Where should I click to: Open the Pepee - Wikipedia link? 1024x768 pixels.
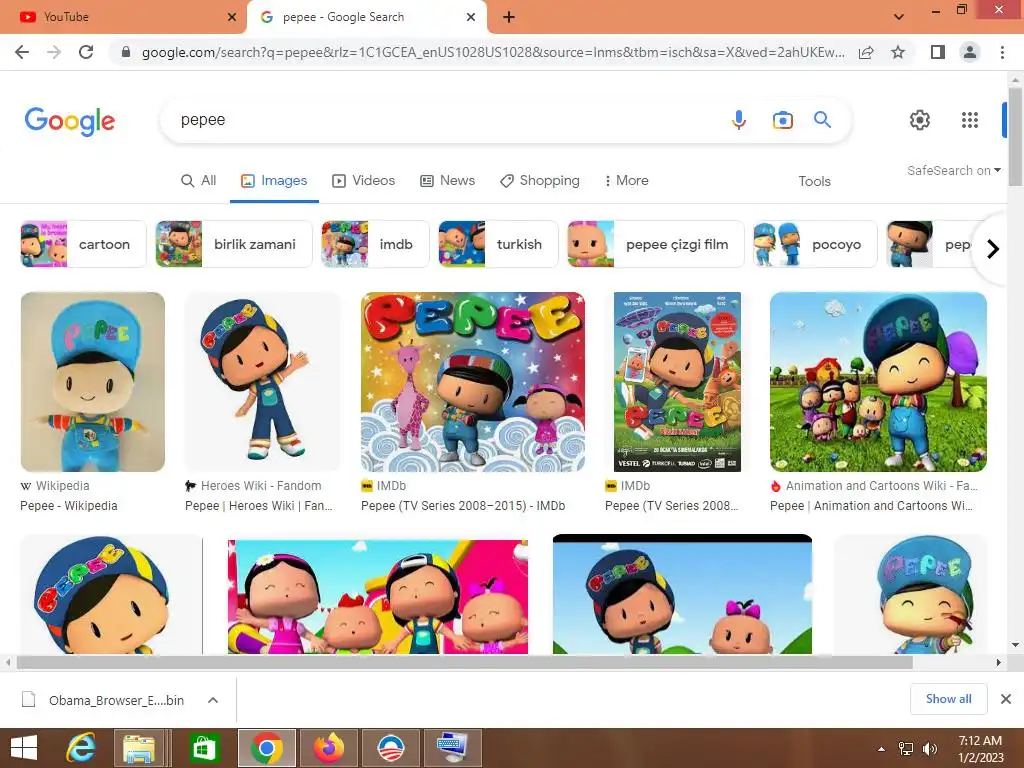pos(69,506)
